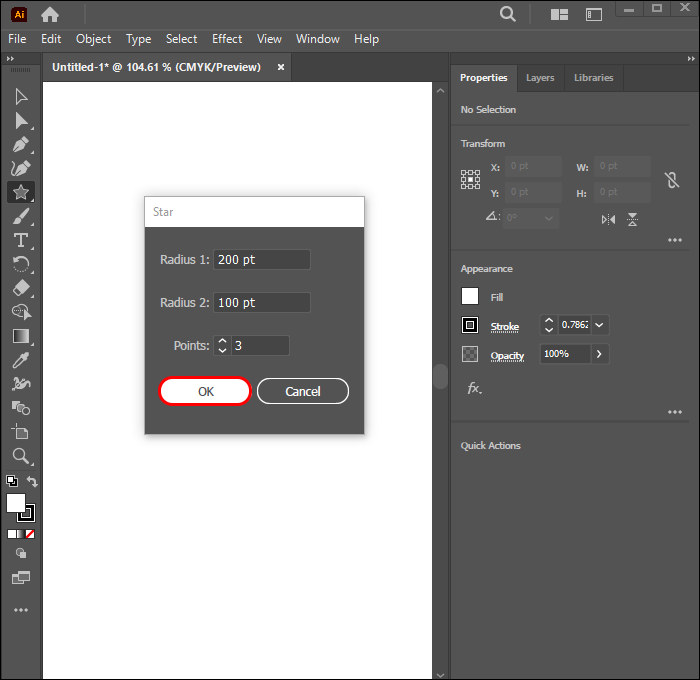Cancel the Star dialog

303,391
